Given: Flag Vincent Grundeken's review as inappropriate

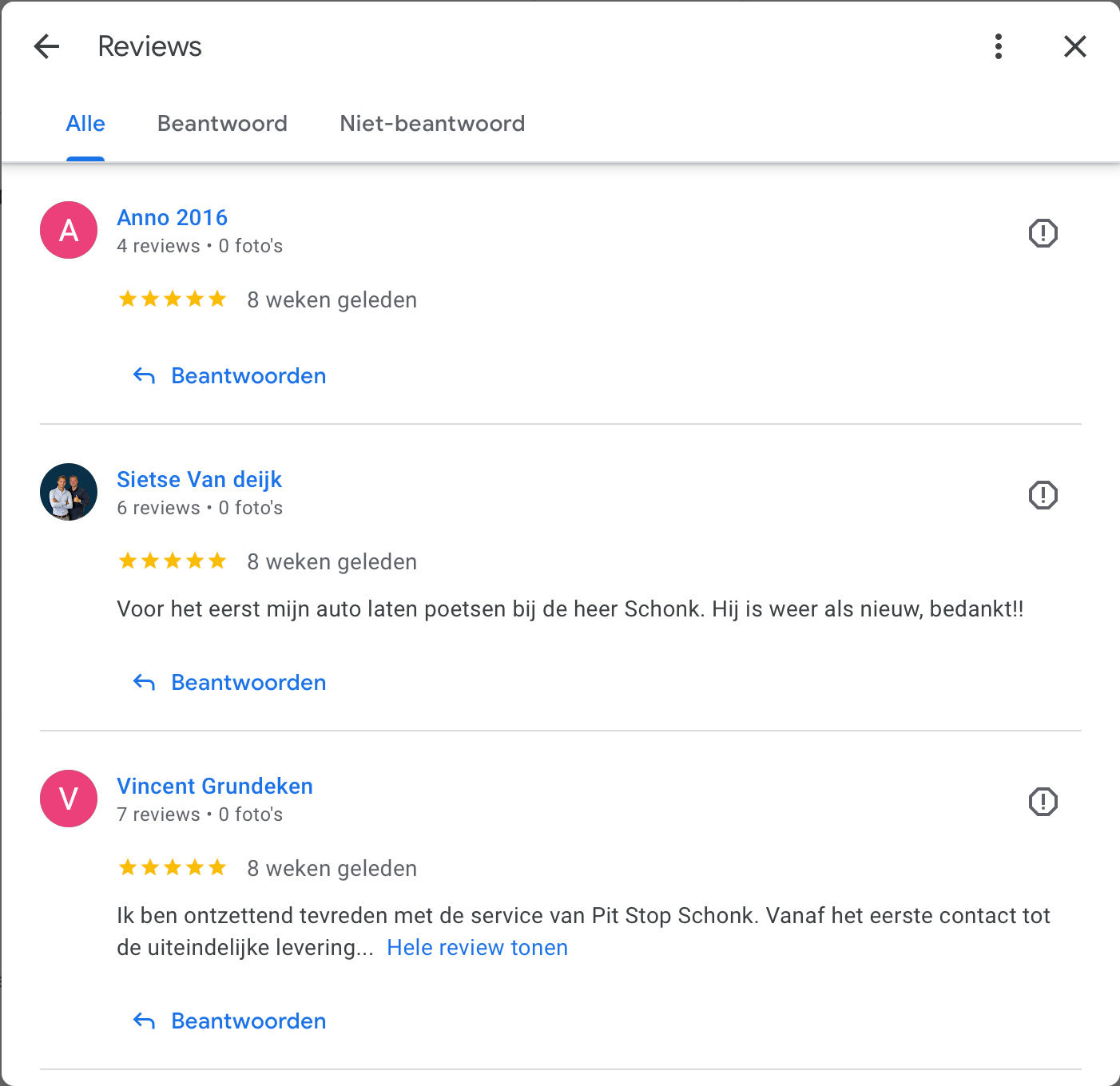Looking at the screenshot, I should point(1043,802).
